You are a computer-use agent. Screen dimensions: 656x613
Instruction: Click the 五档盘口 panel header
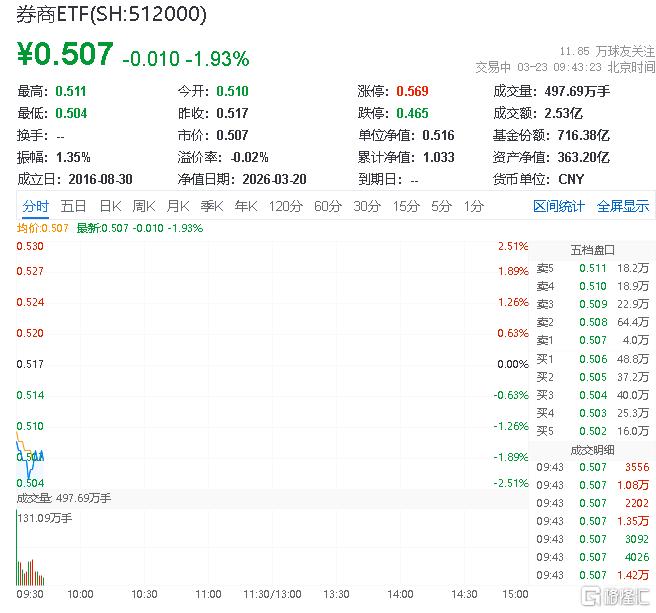(x=592, y=250)
